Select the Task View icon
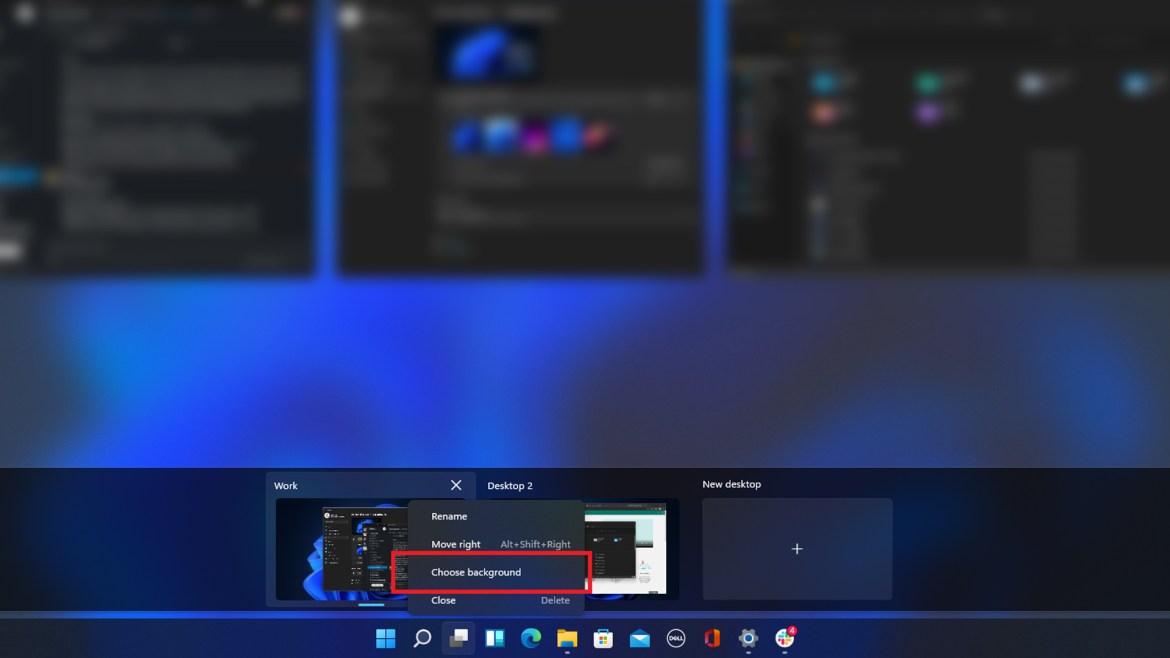This screenshot has width=1170, height=658. tap(458, 637)
